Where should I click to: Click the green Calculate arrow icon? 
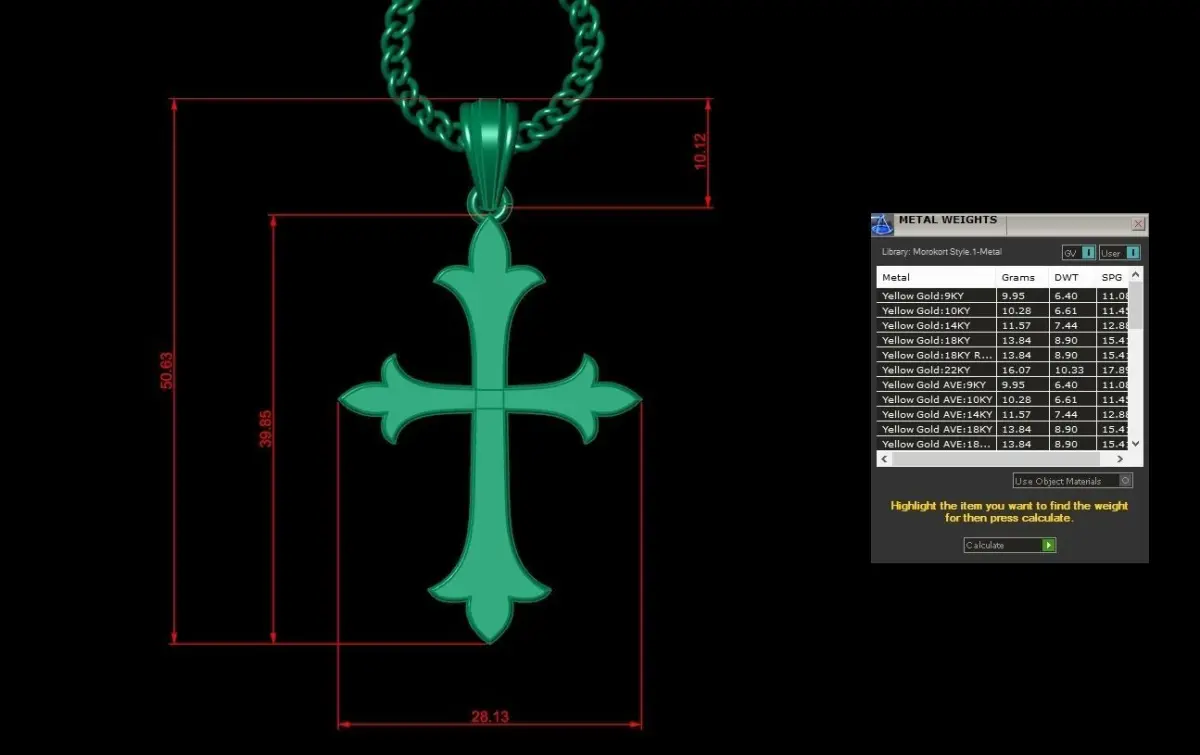point(1048,545)
